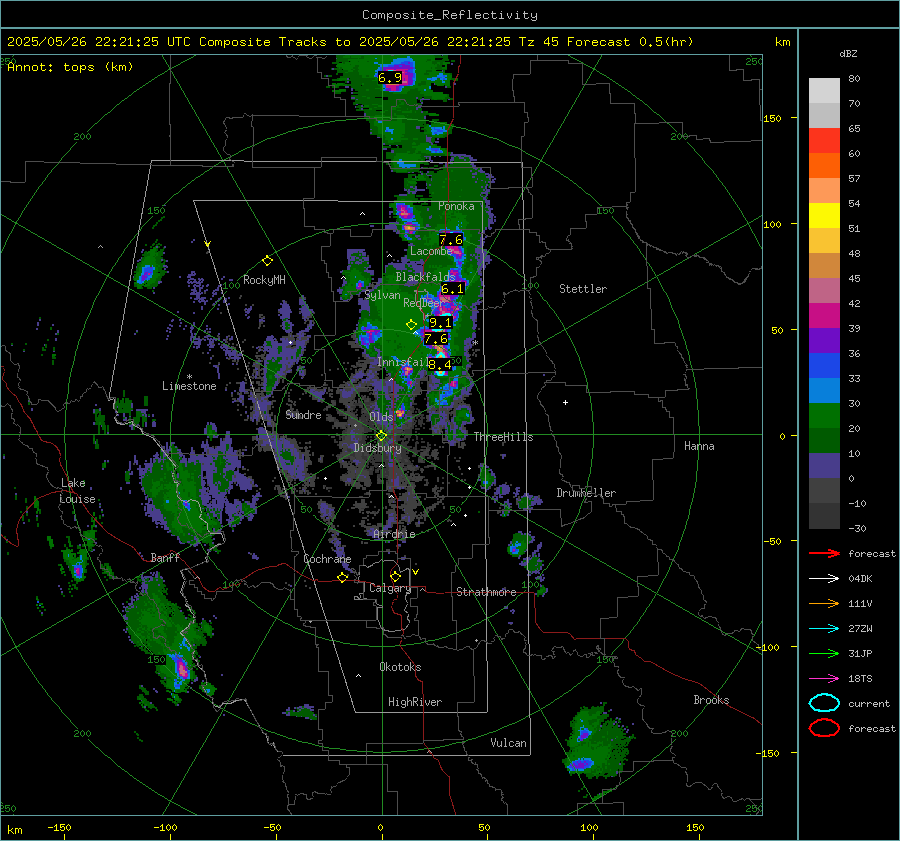Click the cyan current-storm ellipse icon
Screen dimensions: 900x841
(x=824, y=703)
